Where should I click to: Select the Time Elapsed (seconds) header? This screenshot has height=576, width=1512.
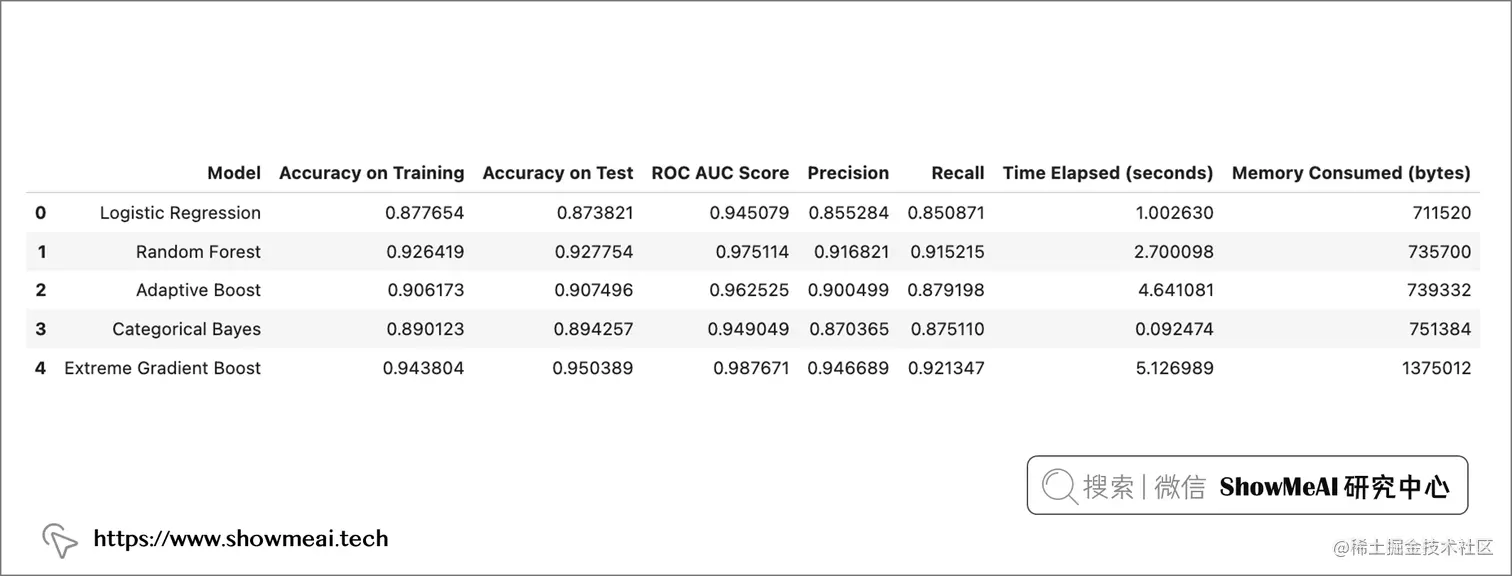click(x=1108, y=173)
